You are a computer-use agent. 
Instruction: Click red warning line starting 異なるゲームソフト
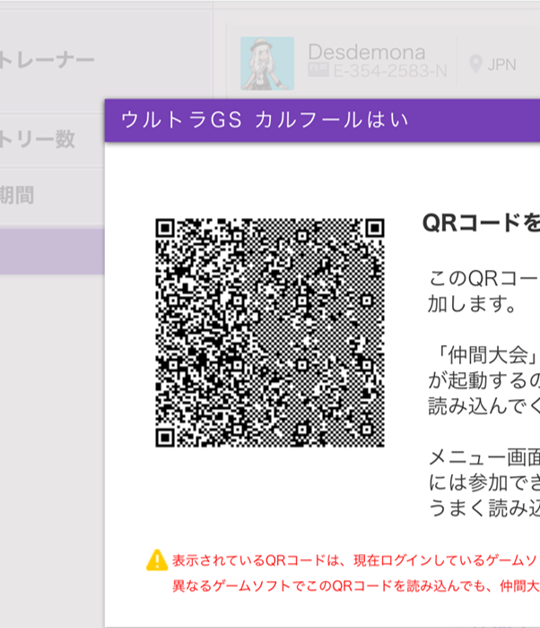pos(356,586)
